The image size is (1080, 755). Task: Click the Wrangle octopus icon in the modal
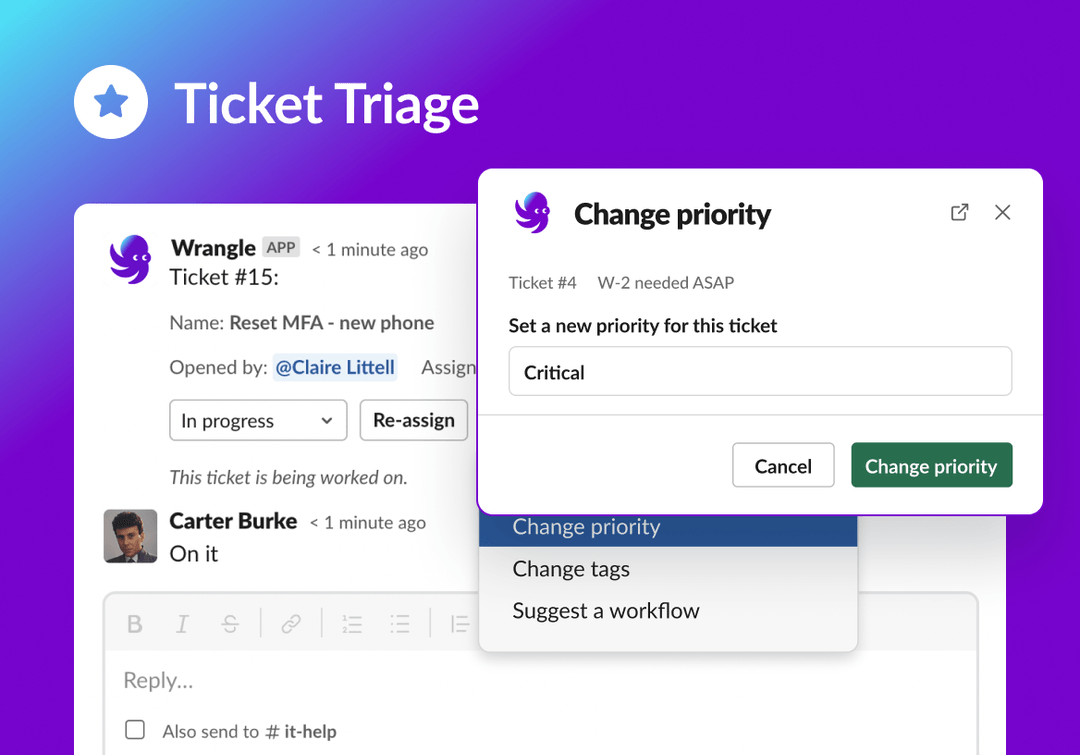tap(532, 213)
